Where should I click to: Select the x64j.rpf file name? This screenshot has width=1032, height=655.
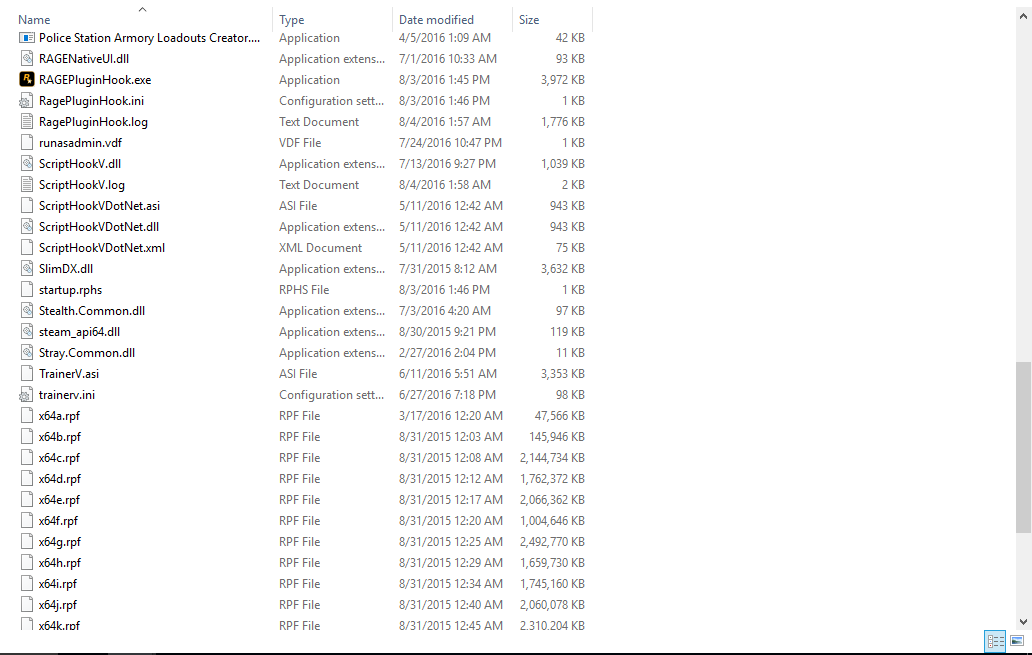[57, 605]
